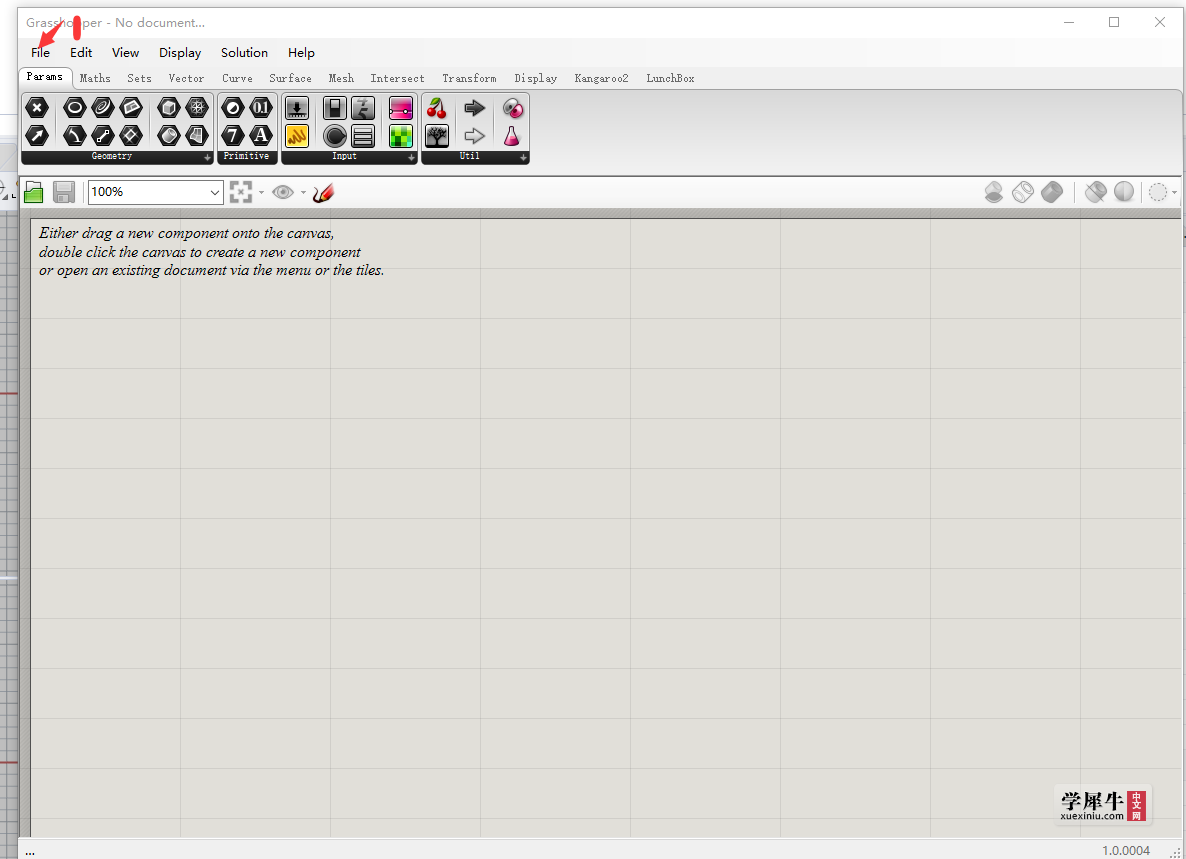Open the Solution menu
Viewport: 1186px width, 859px height.
[244, 53]
